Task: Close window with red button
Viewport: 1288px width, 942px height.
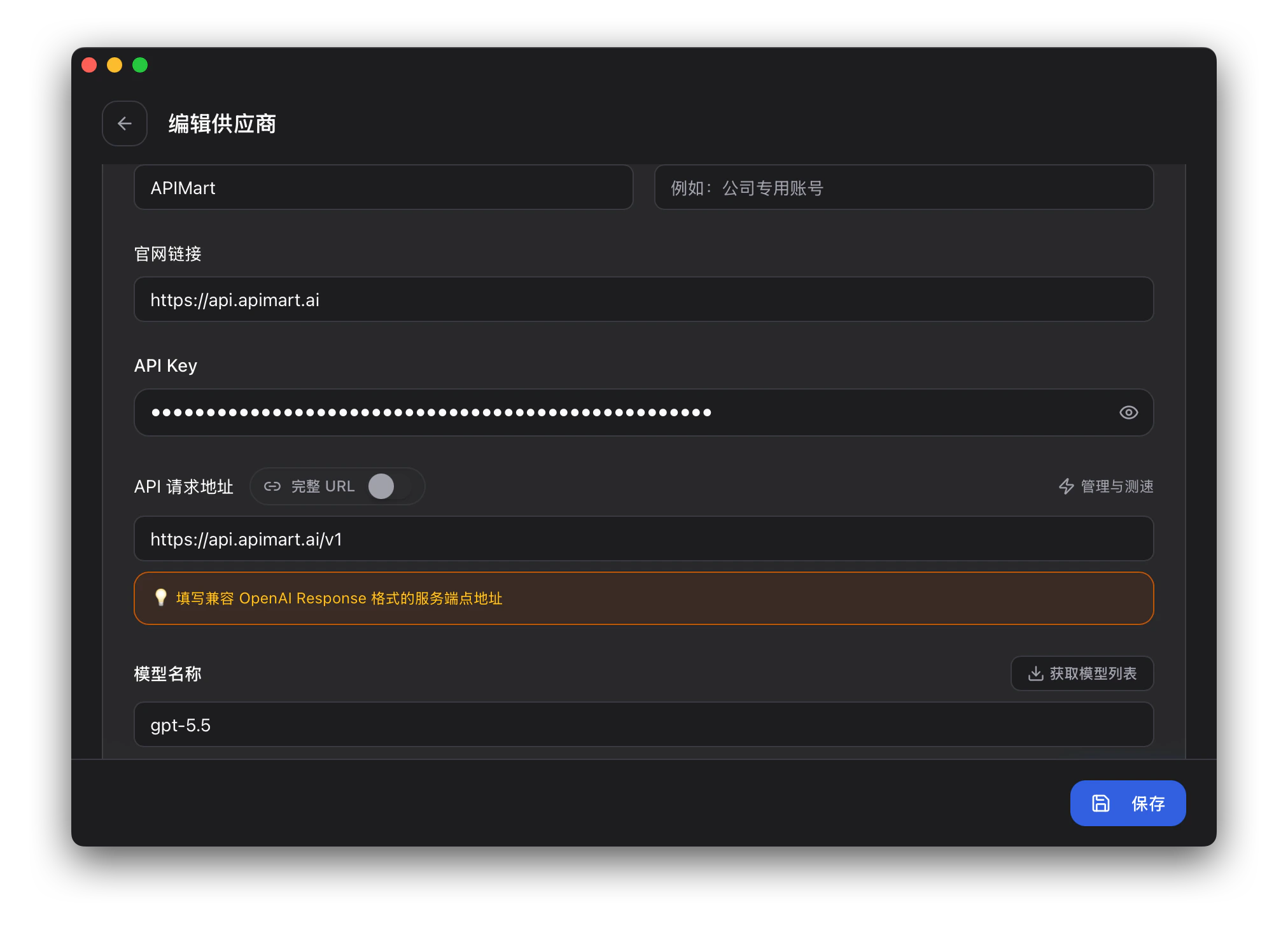Action: [89, 65]
